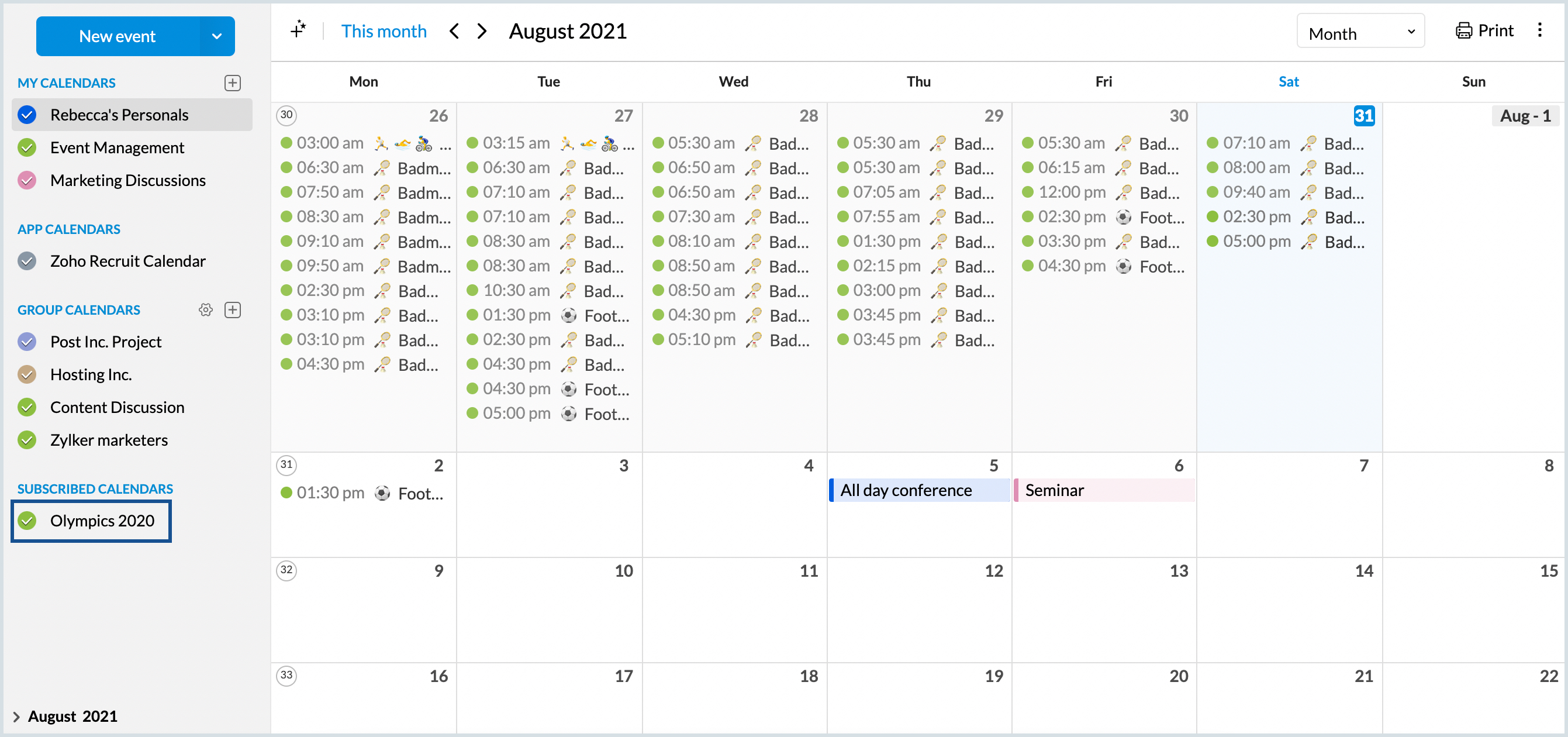
Task: Open the three-dot more options menu
Action: coord(1539,30)
